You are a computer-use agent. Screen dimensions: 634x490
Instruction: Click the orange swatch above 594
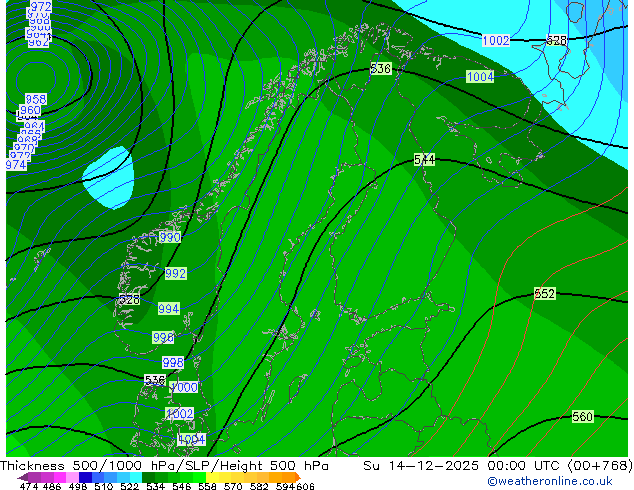coord(288,477)
